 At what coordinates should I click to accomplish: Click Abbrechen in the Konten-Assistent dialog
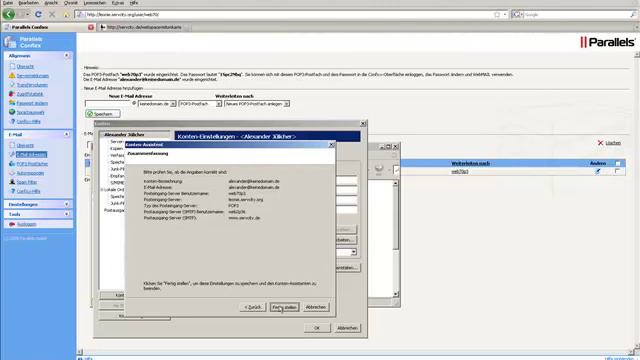[316, 307]
